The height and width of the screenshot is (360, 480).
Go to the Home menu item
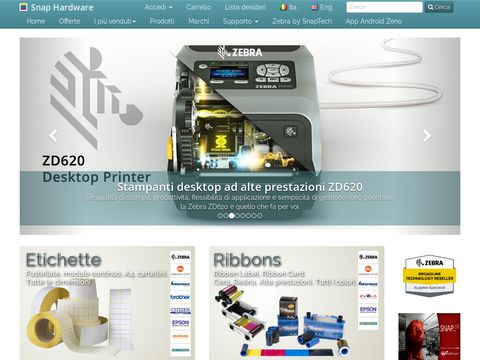(x=36, y=21)
